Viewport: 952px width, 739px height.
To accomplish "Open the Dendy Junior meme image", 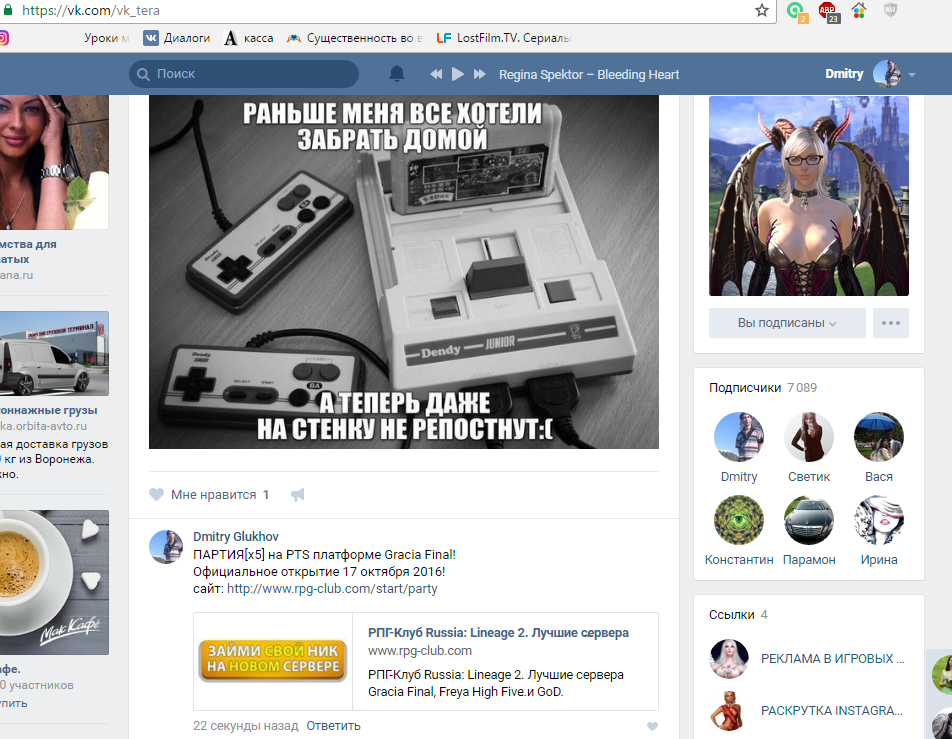I will 404,271.
